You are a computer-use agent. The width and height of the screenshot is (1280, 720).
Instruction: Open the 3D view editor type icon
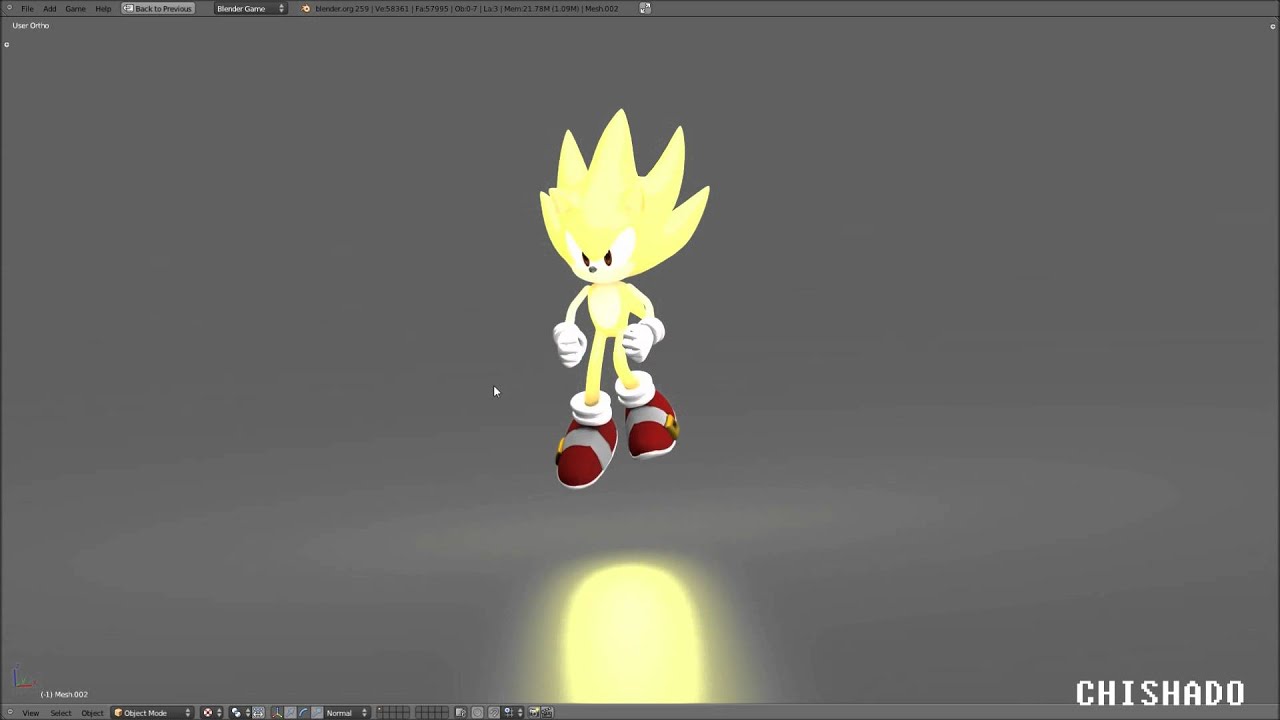tap(10, 713)
